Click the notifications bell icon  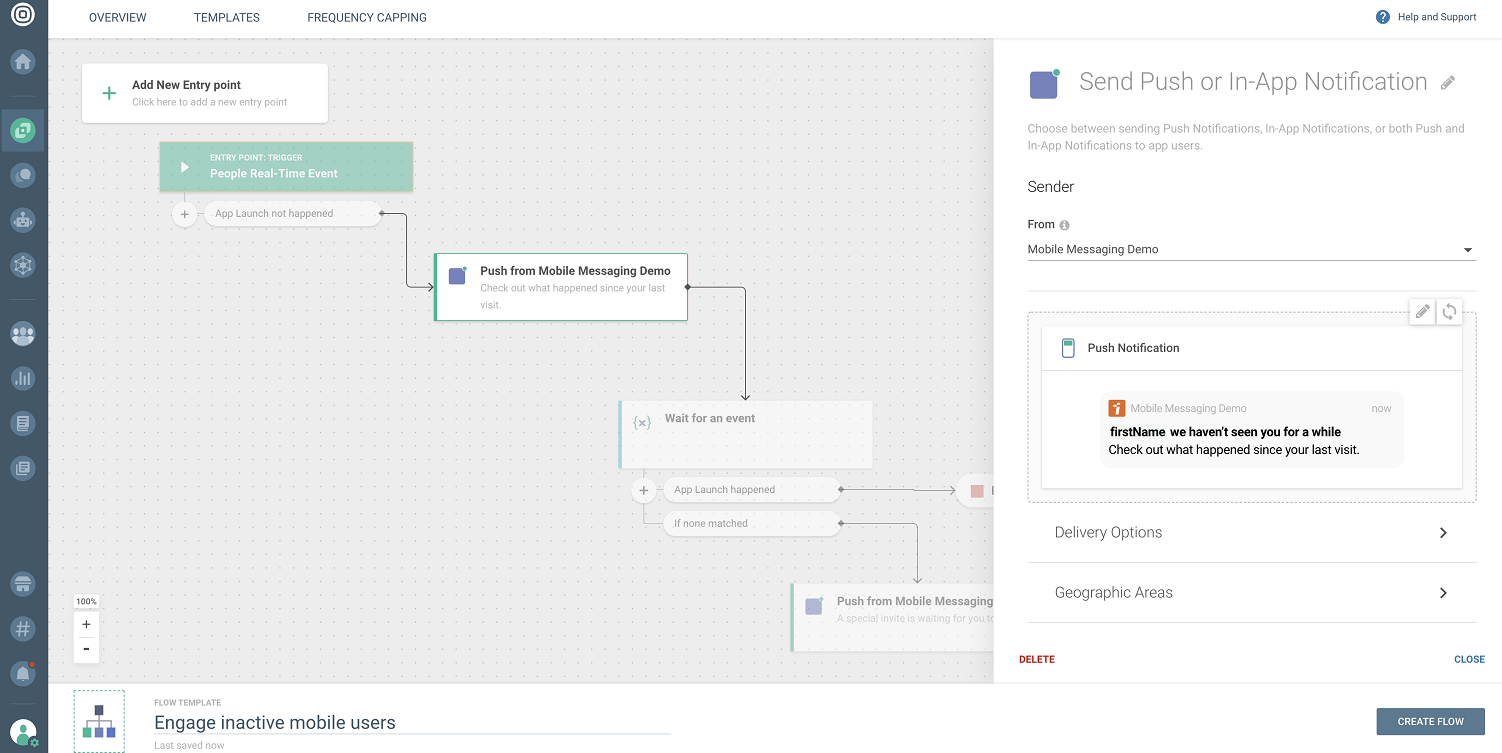click(x=23, y=673)
